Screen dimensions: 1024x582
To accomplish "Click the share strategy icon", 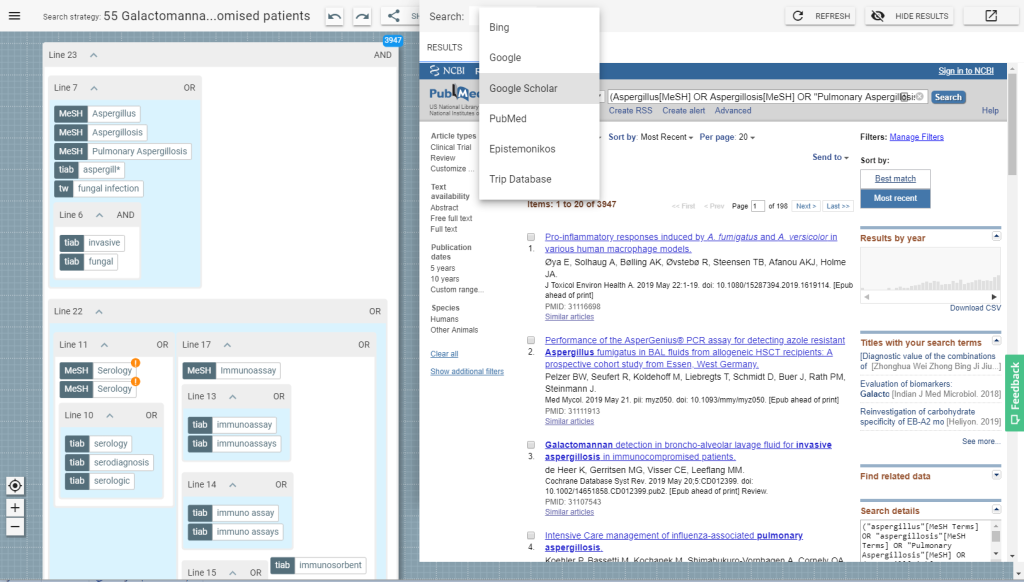I will point(393,15).
